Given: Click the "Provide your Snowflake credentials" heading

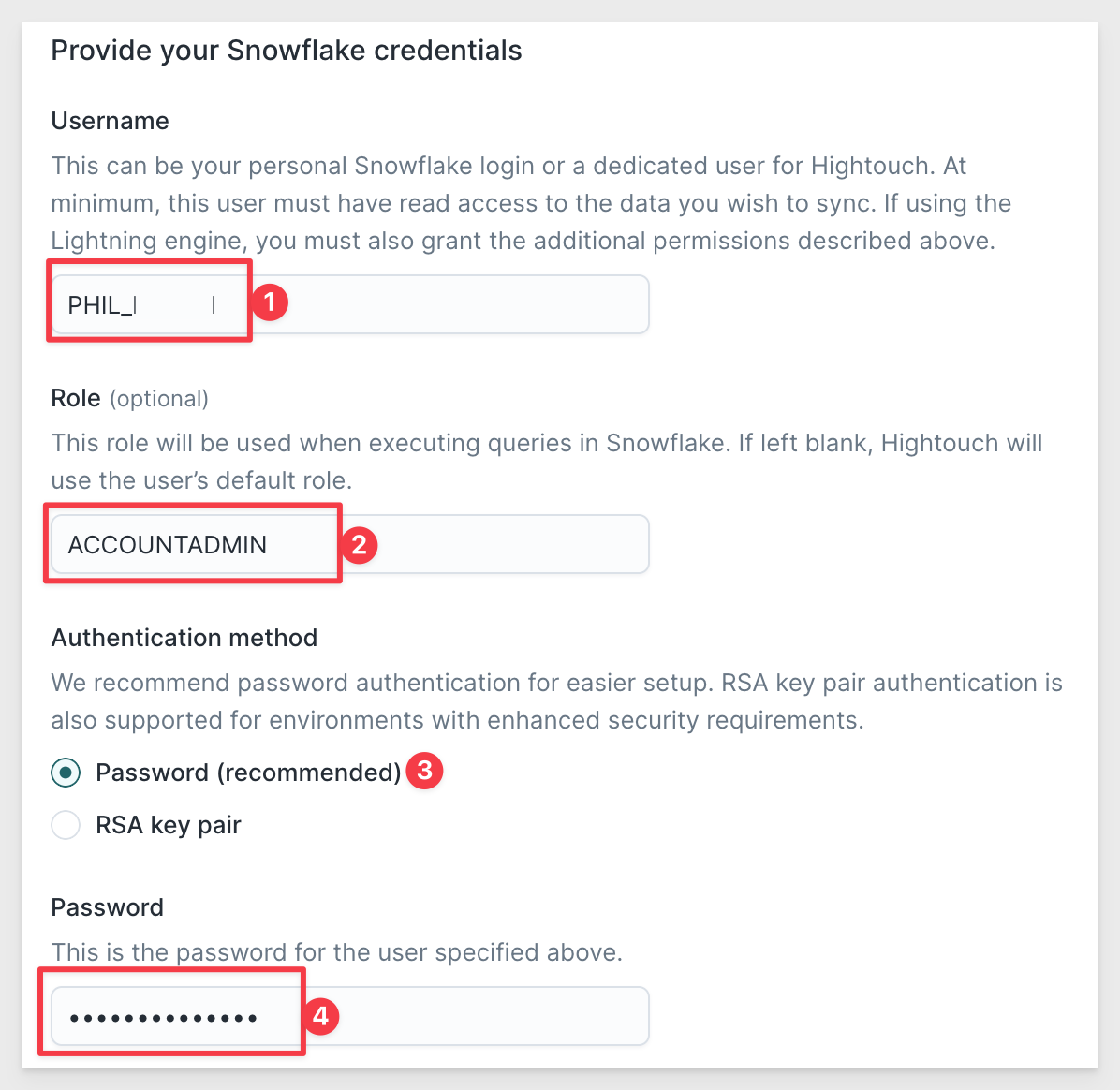Looking at the screenshot, I should point(287,51).
